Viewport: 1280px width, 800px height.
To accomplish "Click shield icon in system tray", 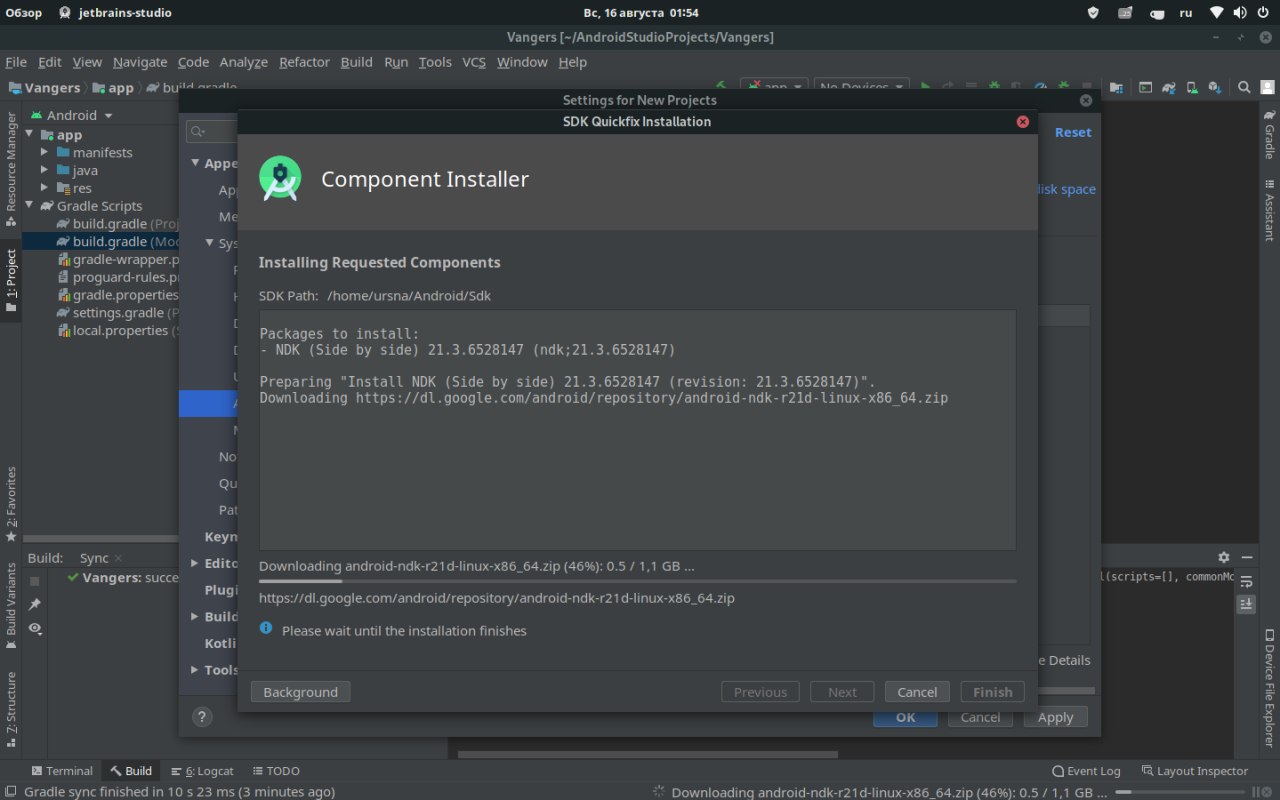I will [x=1093, y=13].
